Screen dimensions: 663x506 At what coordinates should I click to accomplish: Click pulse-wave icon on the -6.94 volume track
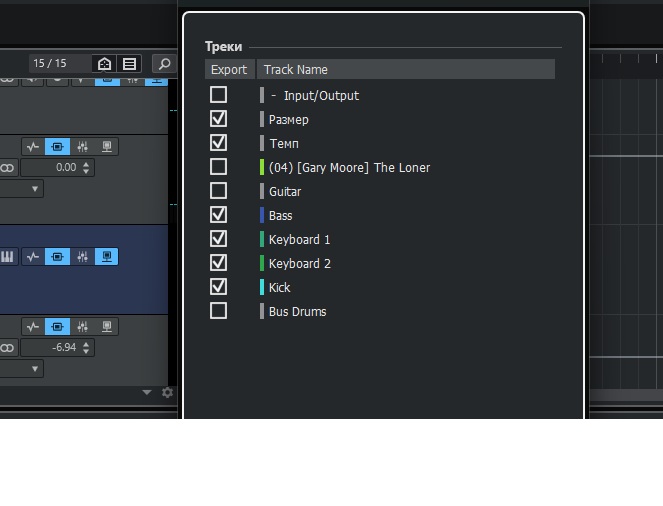[33, 327]
